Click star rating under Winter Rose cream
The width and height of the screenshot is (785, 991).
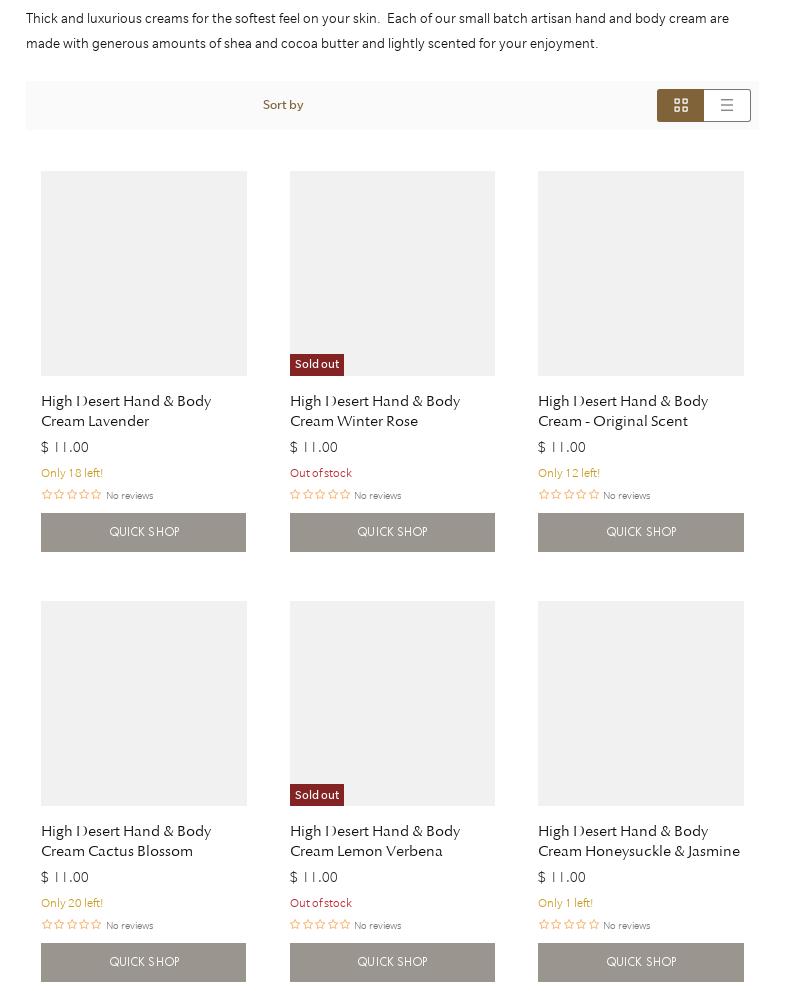pos(320,495)
